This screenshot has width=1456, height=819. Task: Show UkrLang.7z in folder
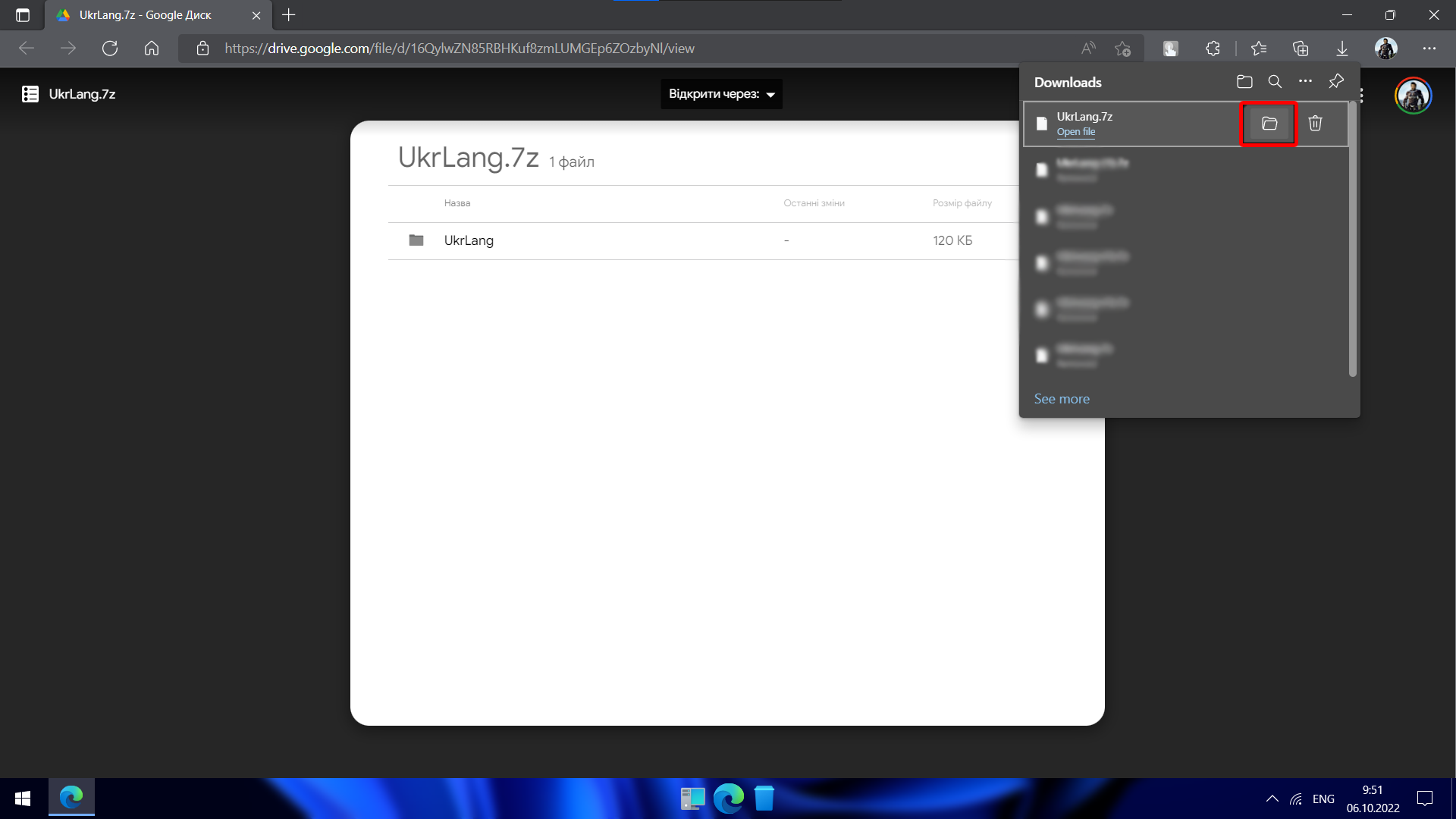(x=1269, y=124)
